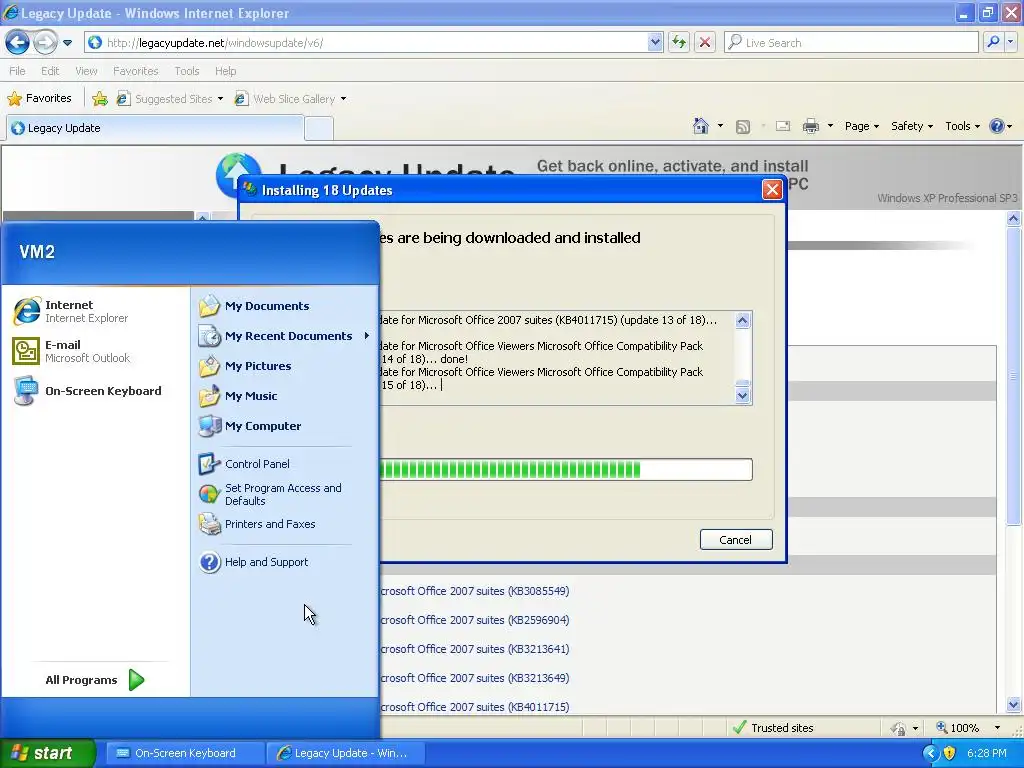Open My Computer
Image resolution: width=1024 pixels, height=768 pixels.
249,426
